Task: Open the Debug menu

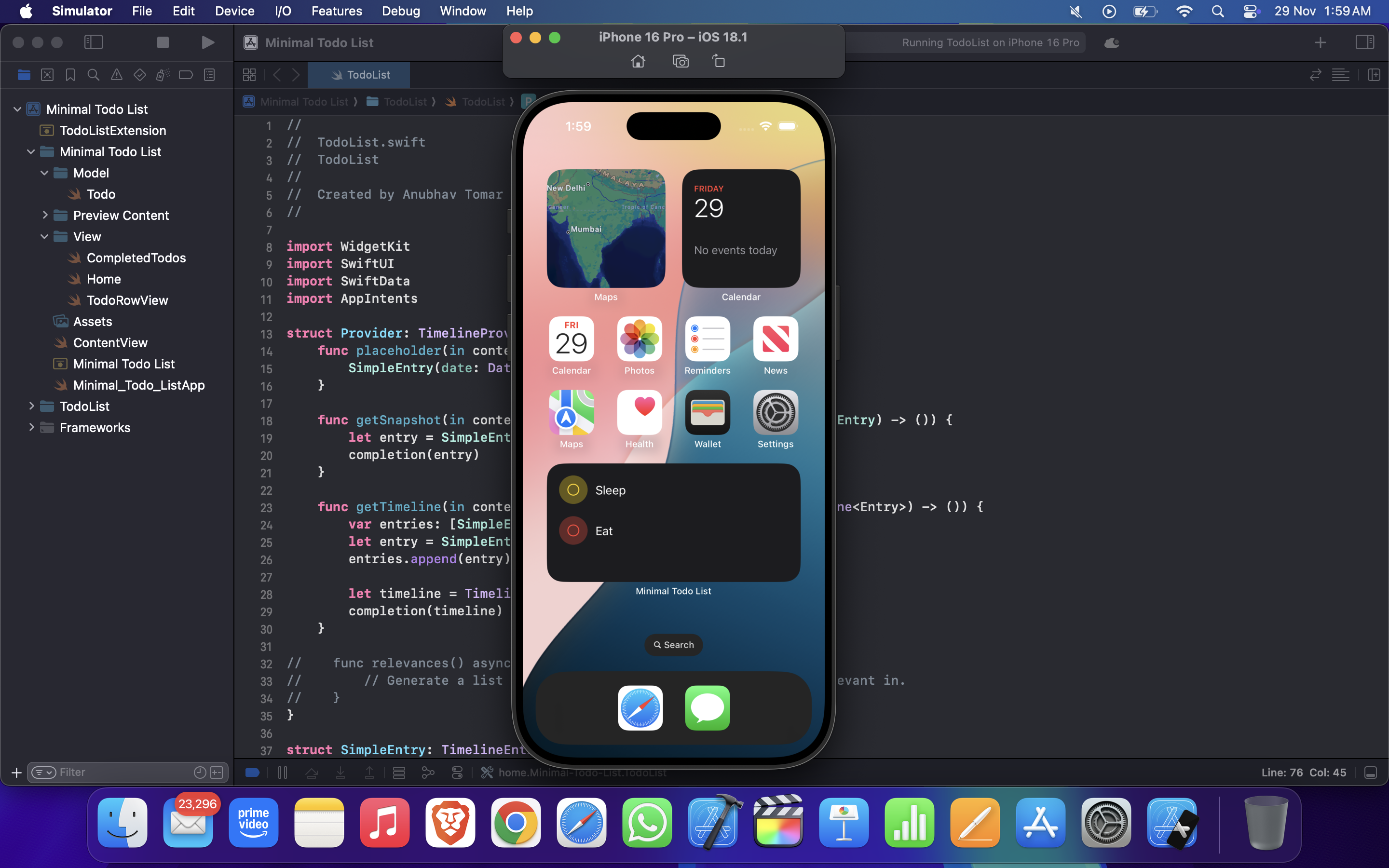Action: click(x=401, y=11)
